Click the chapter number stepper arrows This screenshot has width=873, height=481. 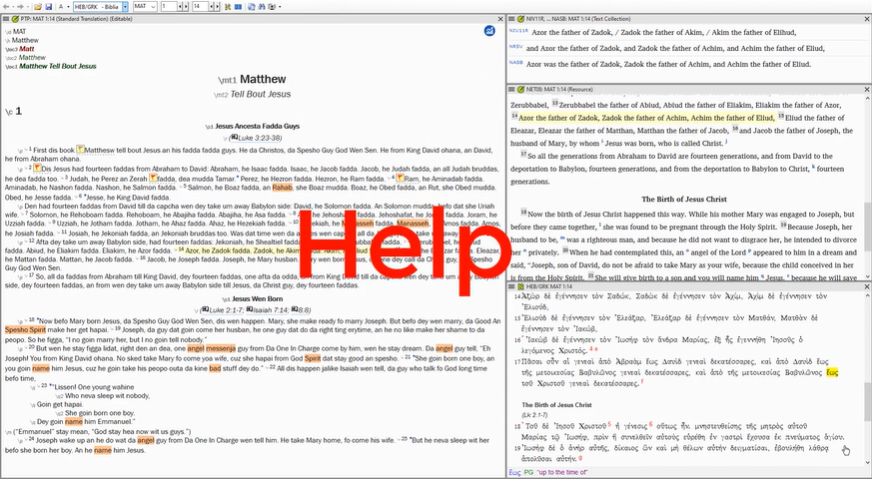[183, 6]
